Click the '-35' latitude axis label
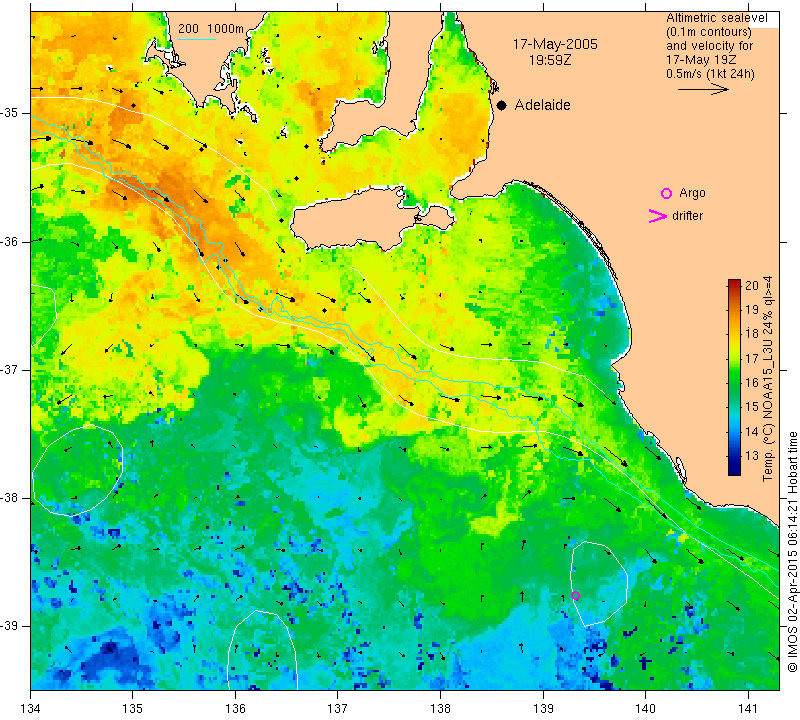The width and height of the screenshot is (800, 720). click(10, 113)
